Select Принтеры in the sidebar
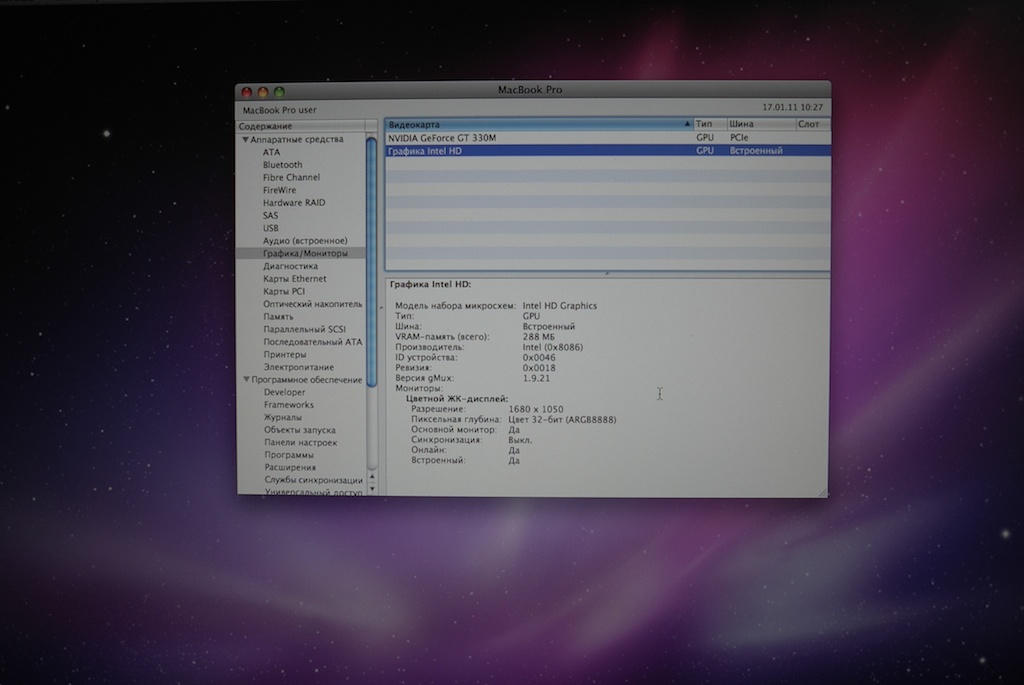The image size is (1024, 685). coord(285,355)
